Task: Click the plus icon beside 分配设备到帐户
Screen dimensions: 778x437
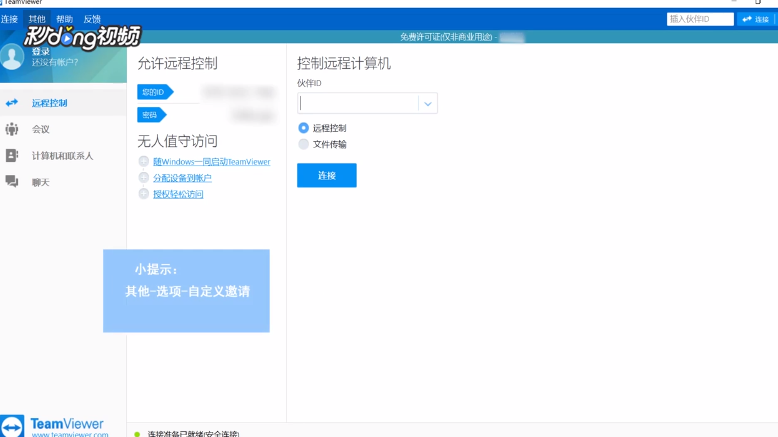Action: pyautogui.click(x=144, y=178)
